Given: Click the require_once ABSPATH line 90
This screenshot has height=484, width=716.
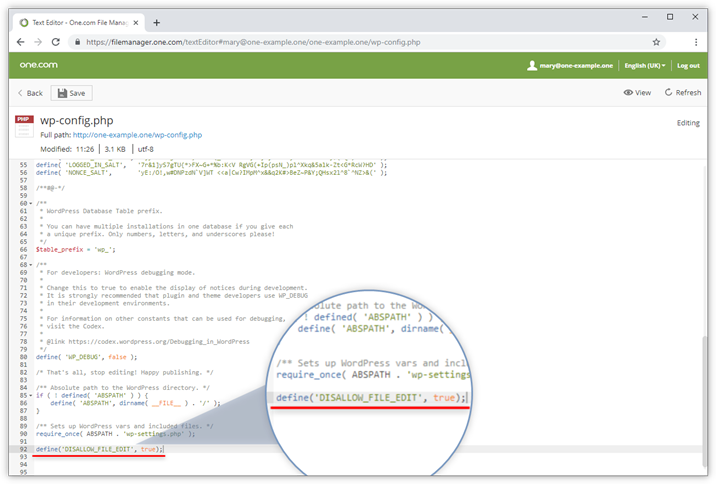Looking at the screenshot, I should [116, 434].
